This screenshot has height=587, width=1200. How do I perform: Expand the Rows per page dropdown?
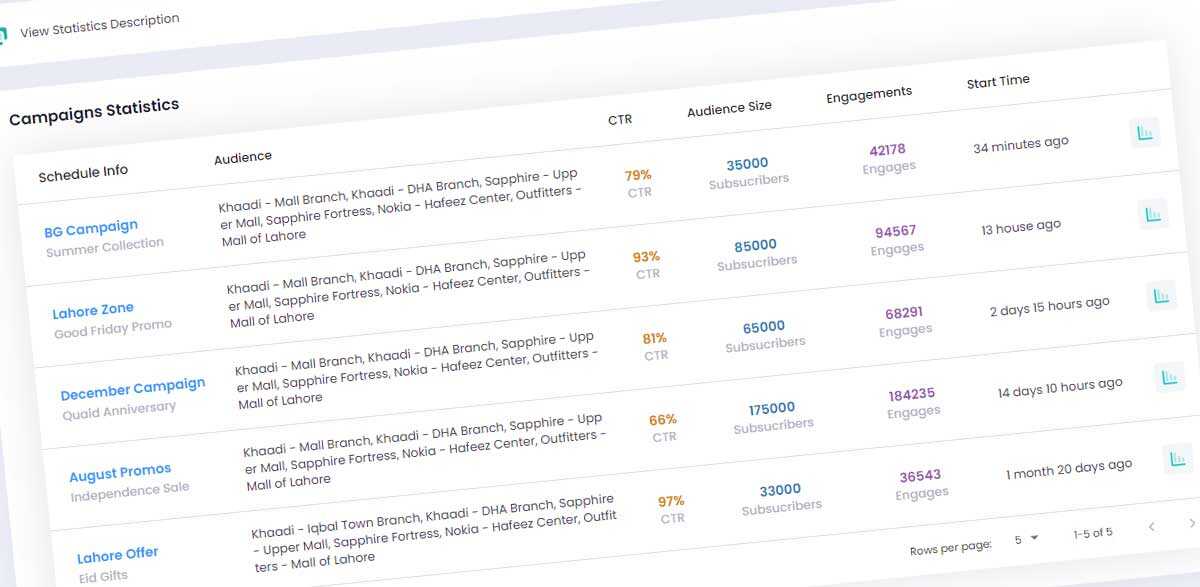click(x=1026, y=539)
